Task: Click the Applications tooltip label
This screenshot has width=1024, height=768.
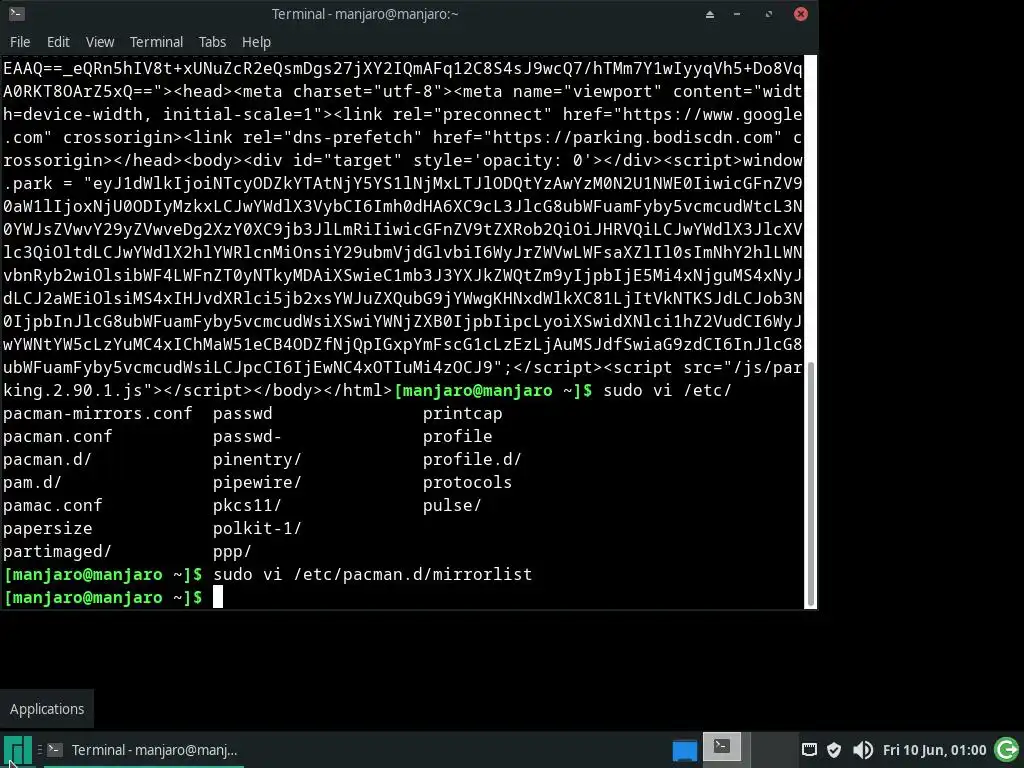Action: click(47, 709)
